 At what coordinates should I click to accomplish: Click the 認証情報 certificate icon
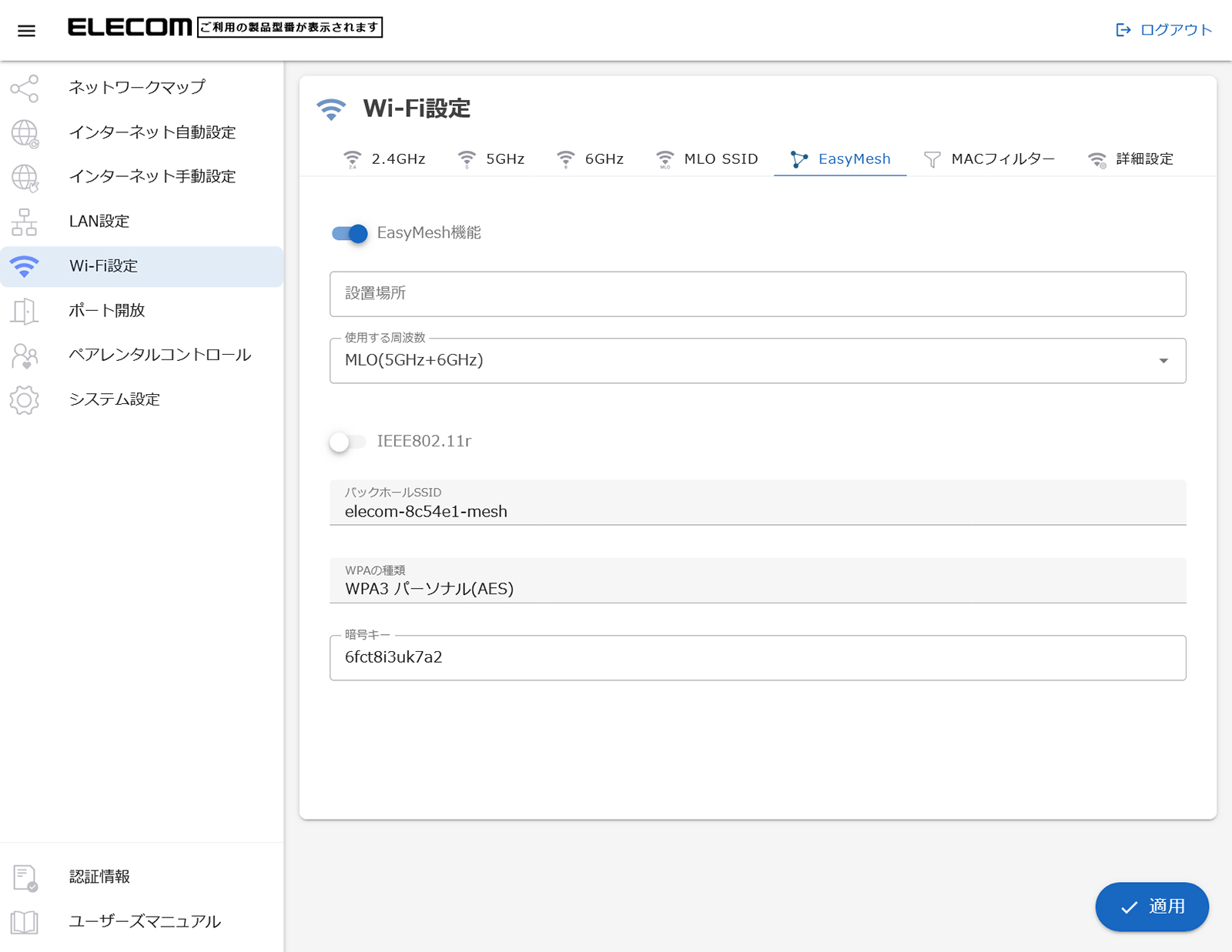[x=25, y=877]
